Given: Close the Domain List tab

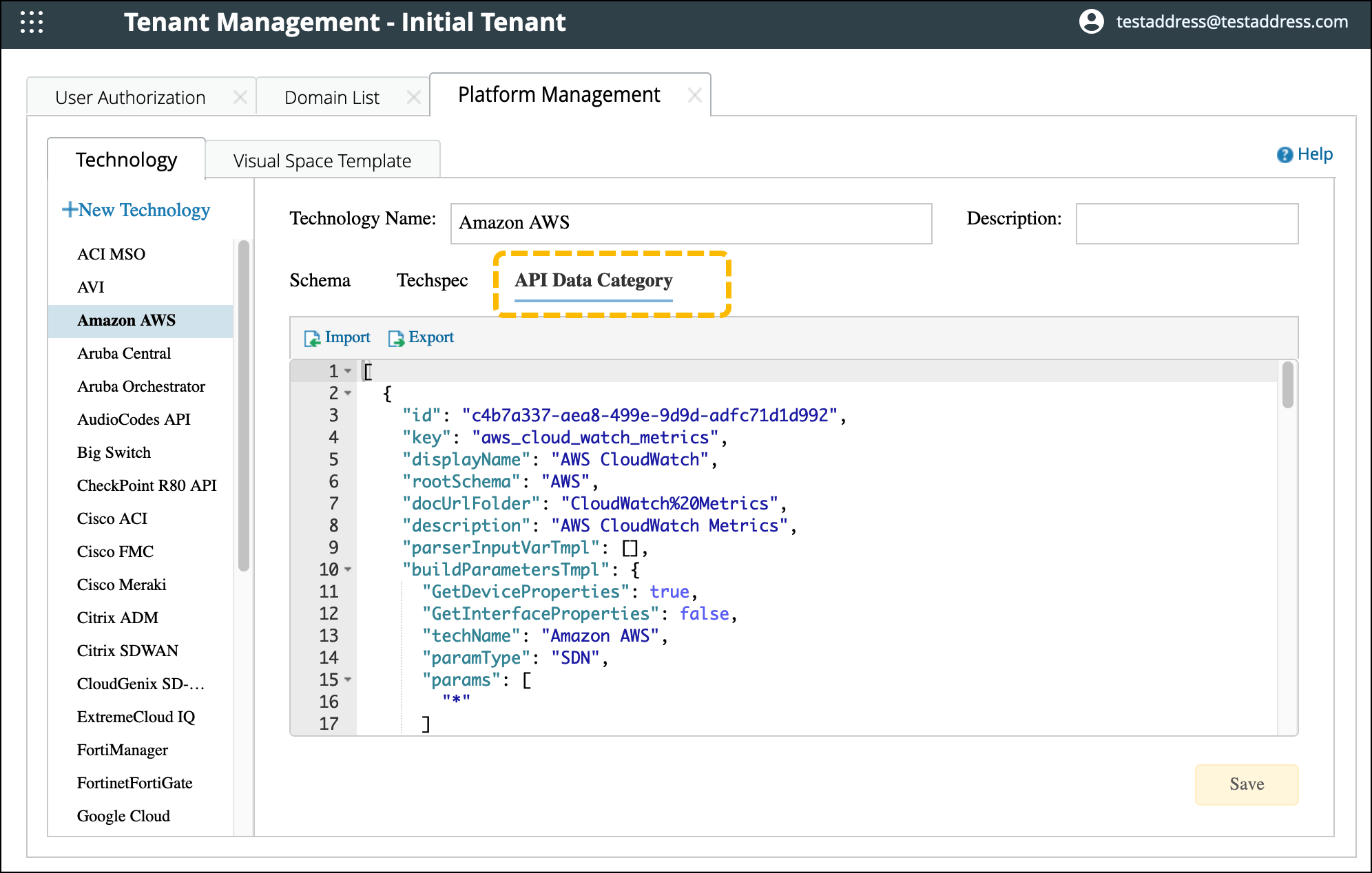Looking at the screenshot, I should click(x=413, y=98).
